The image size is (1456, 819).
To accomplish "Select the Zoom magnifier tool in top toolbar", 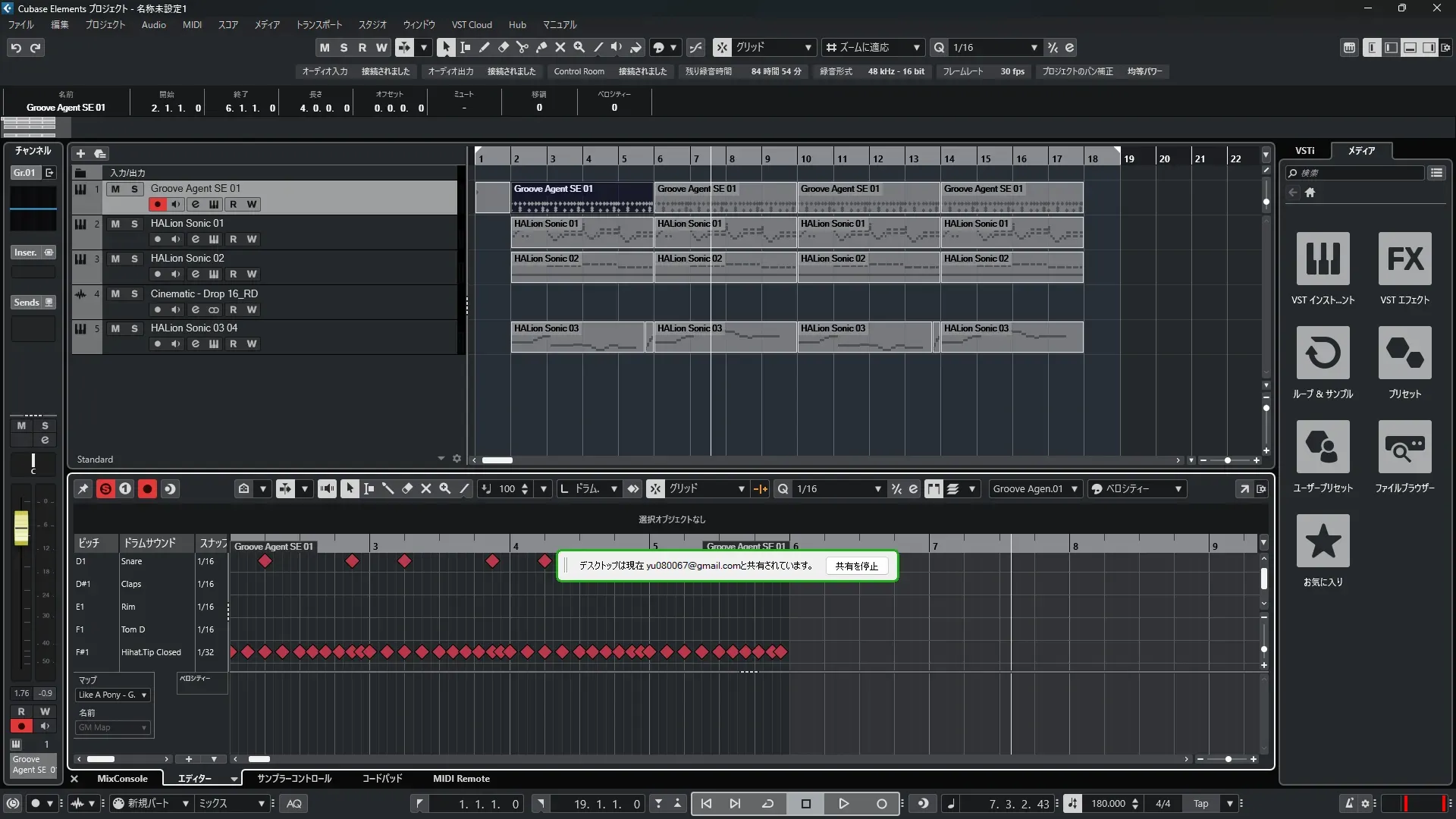I will 579,47.
